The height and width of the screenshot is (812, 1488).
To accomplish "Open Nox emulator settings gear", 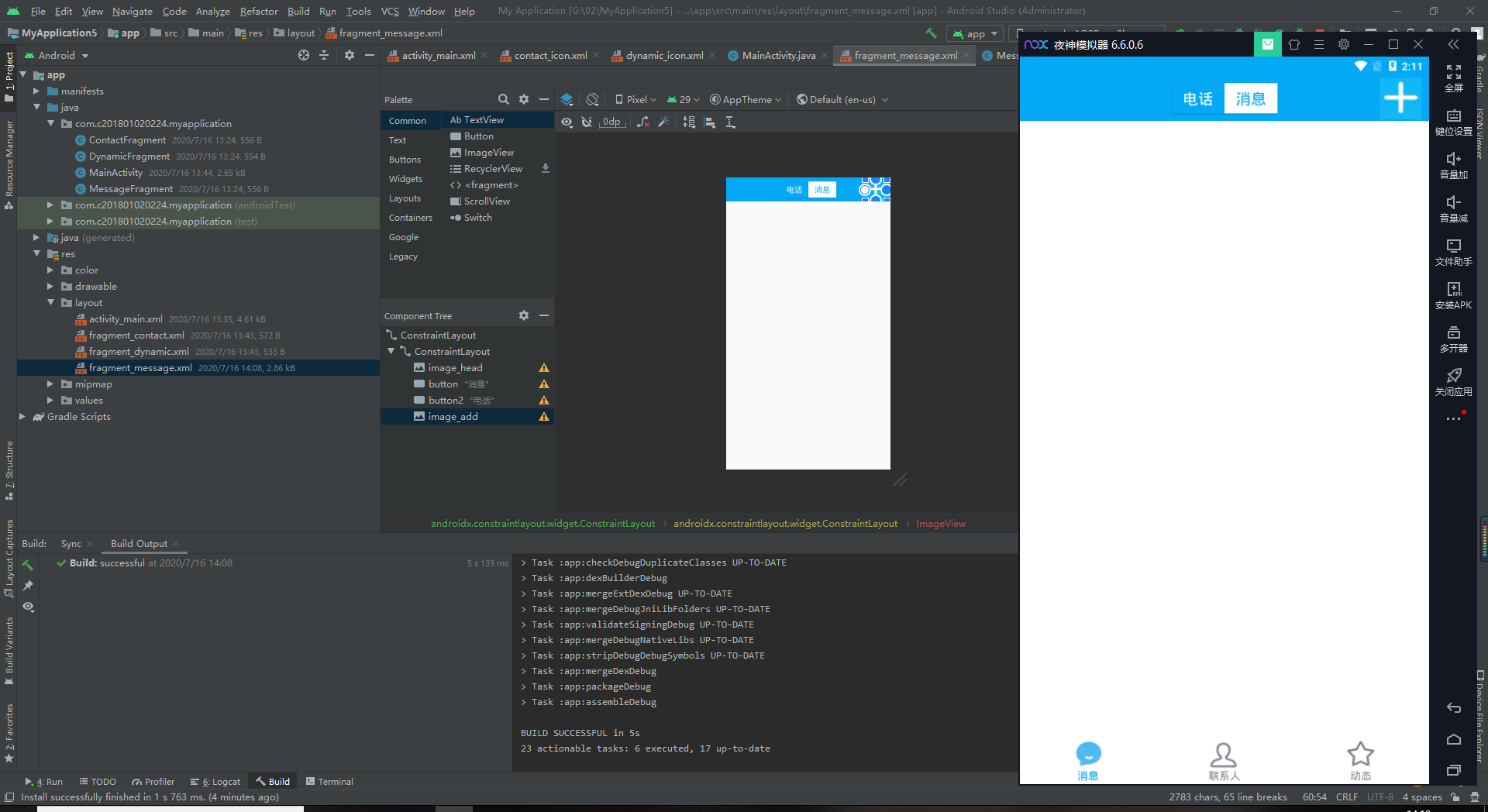I will [x=1344, y=44].
